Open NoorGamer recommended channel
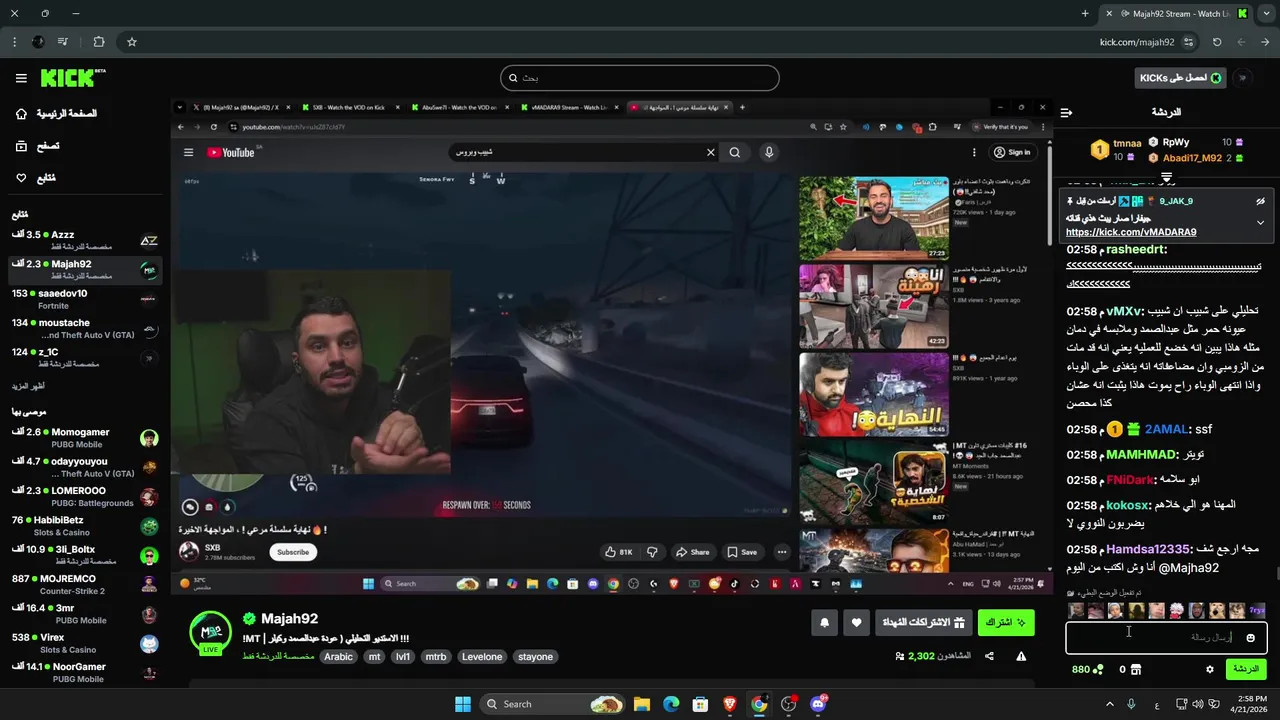The image size is (1280, 720). click(x=84, y=672)
